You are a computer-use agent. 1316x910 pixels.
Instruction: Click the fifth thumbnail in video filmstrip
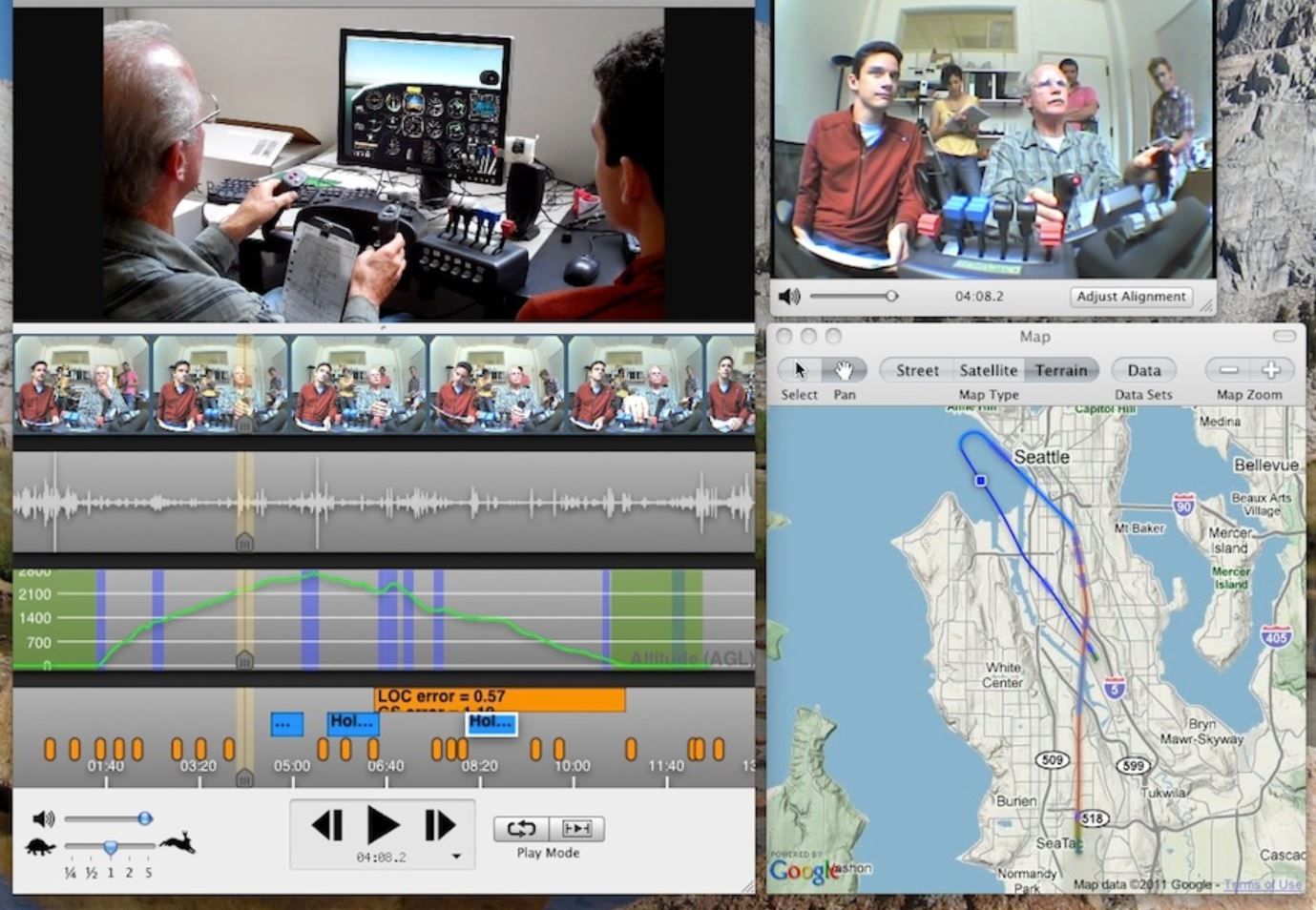click(635, 383)
